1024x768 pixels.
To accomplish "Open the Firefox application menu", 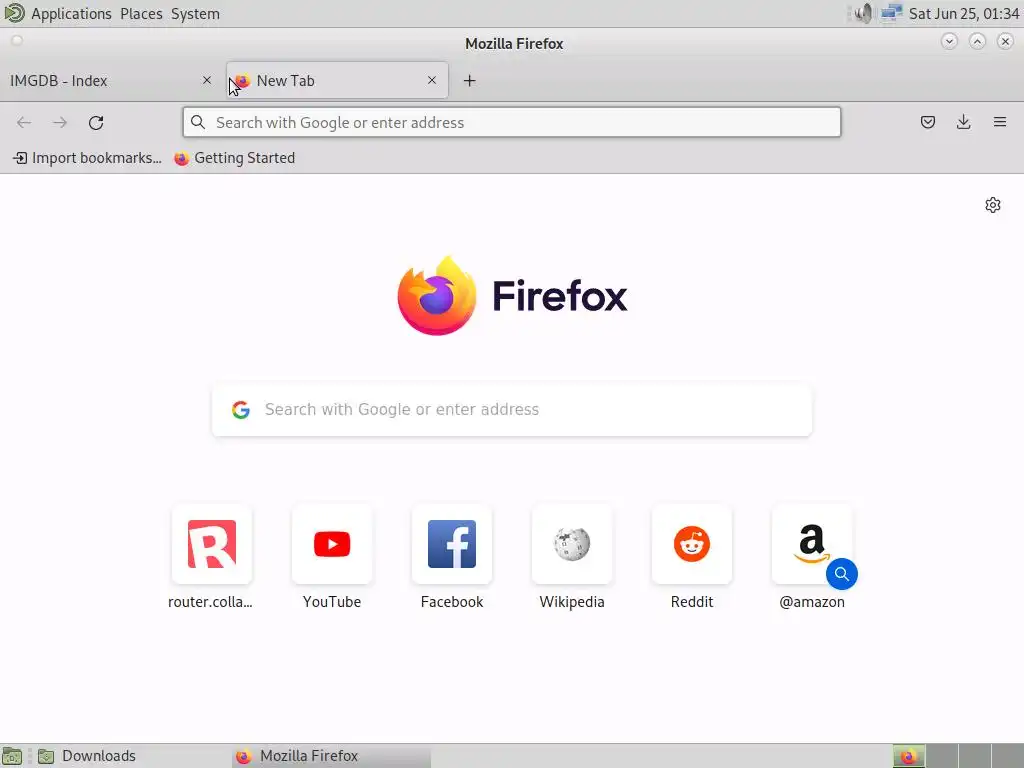I will (999, 122).
